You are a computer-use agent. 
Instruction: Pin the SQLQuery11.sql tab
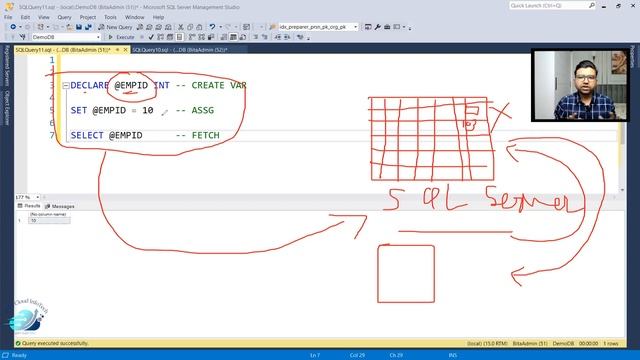coord(117,50)
